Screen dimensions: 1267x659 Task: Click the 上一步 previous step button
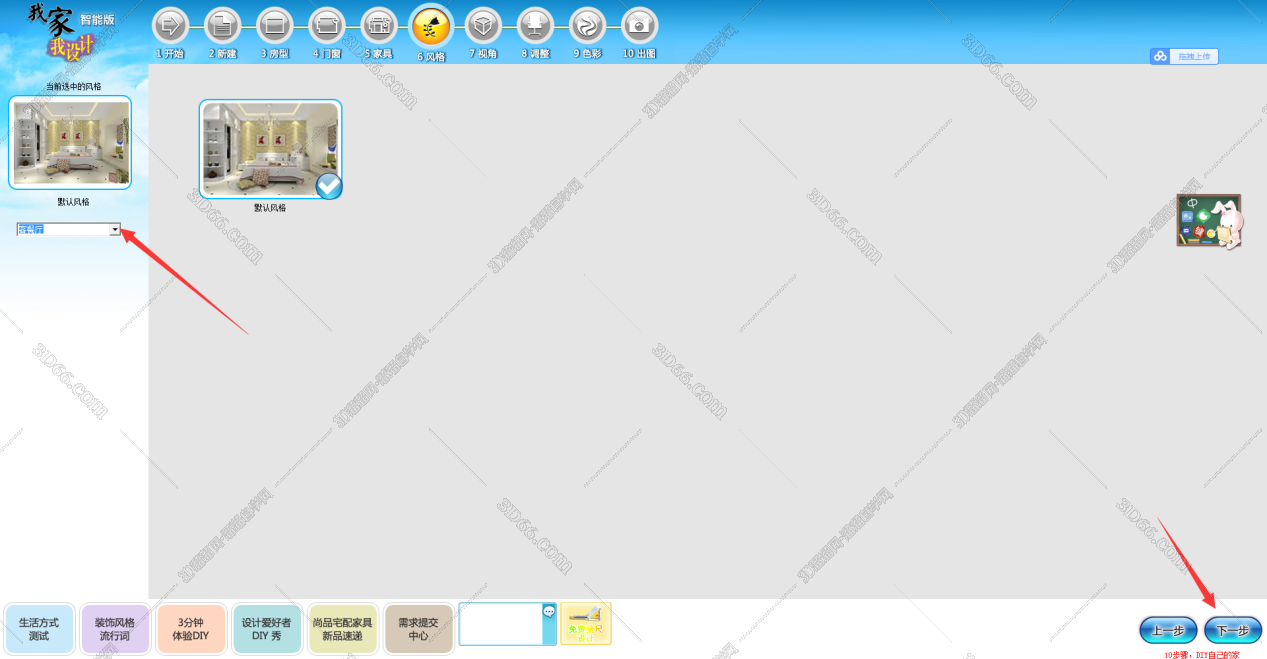(x=1168, y=630)
